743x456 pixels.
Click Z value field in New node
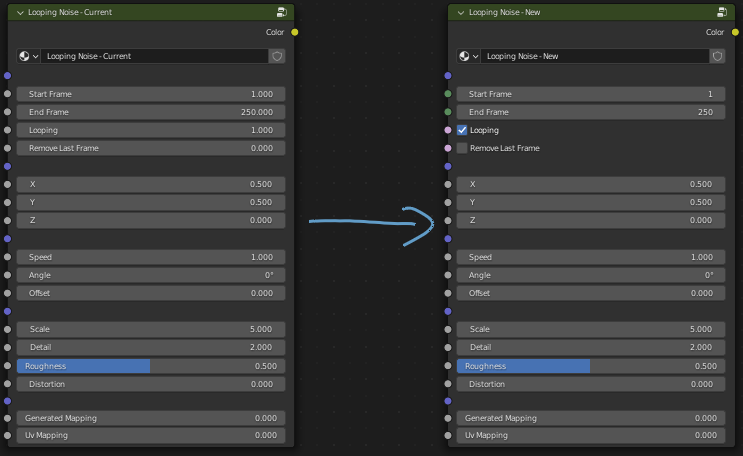tap(591, 220)
